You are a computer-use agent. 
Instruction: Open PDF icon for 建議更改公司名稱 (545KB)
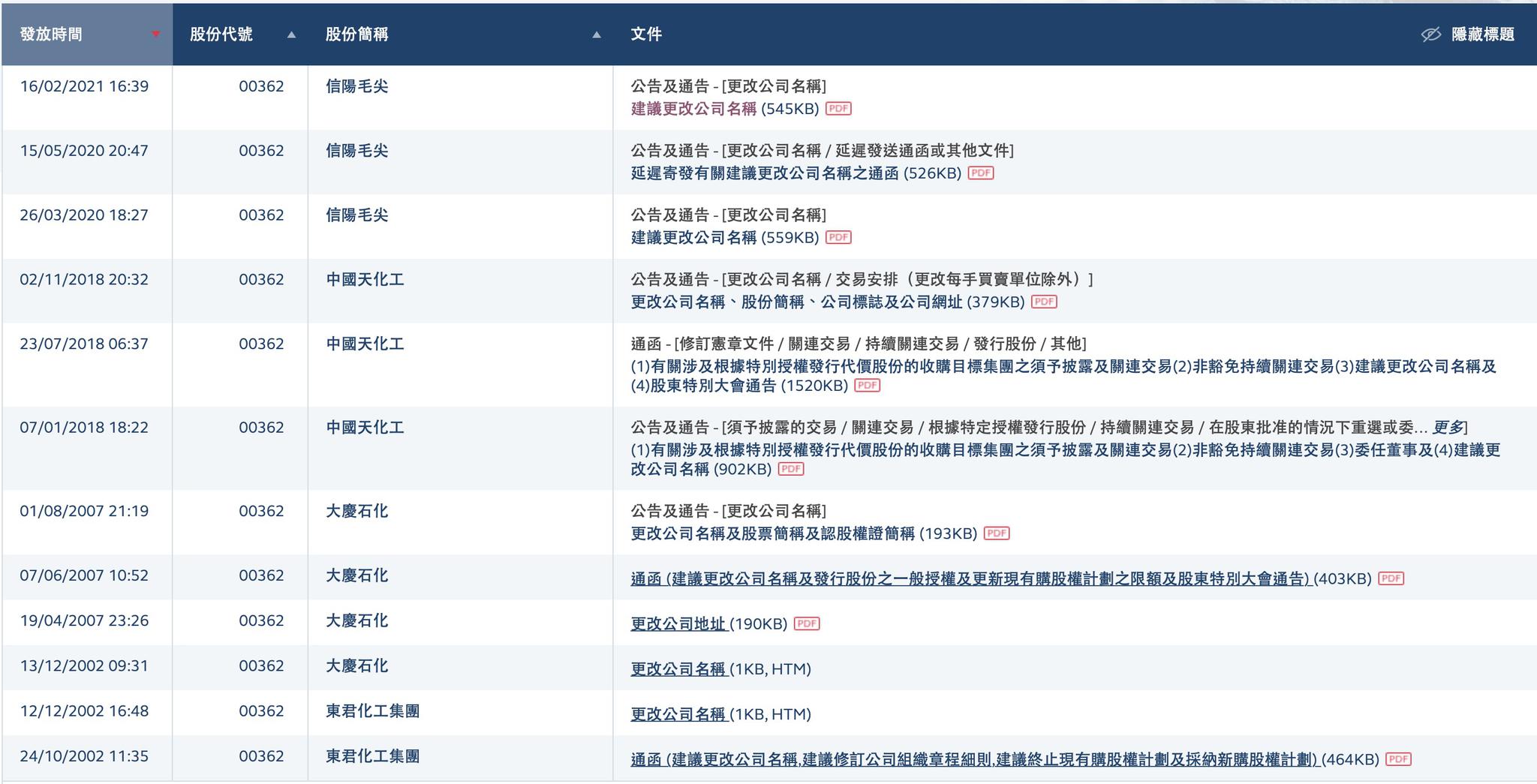coord(838,109)
